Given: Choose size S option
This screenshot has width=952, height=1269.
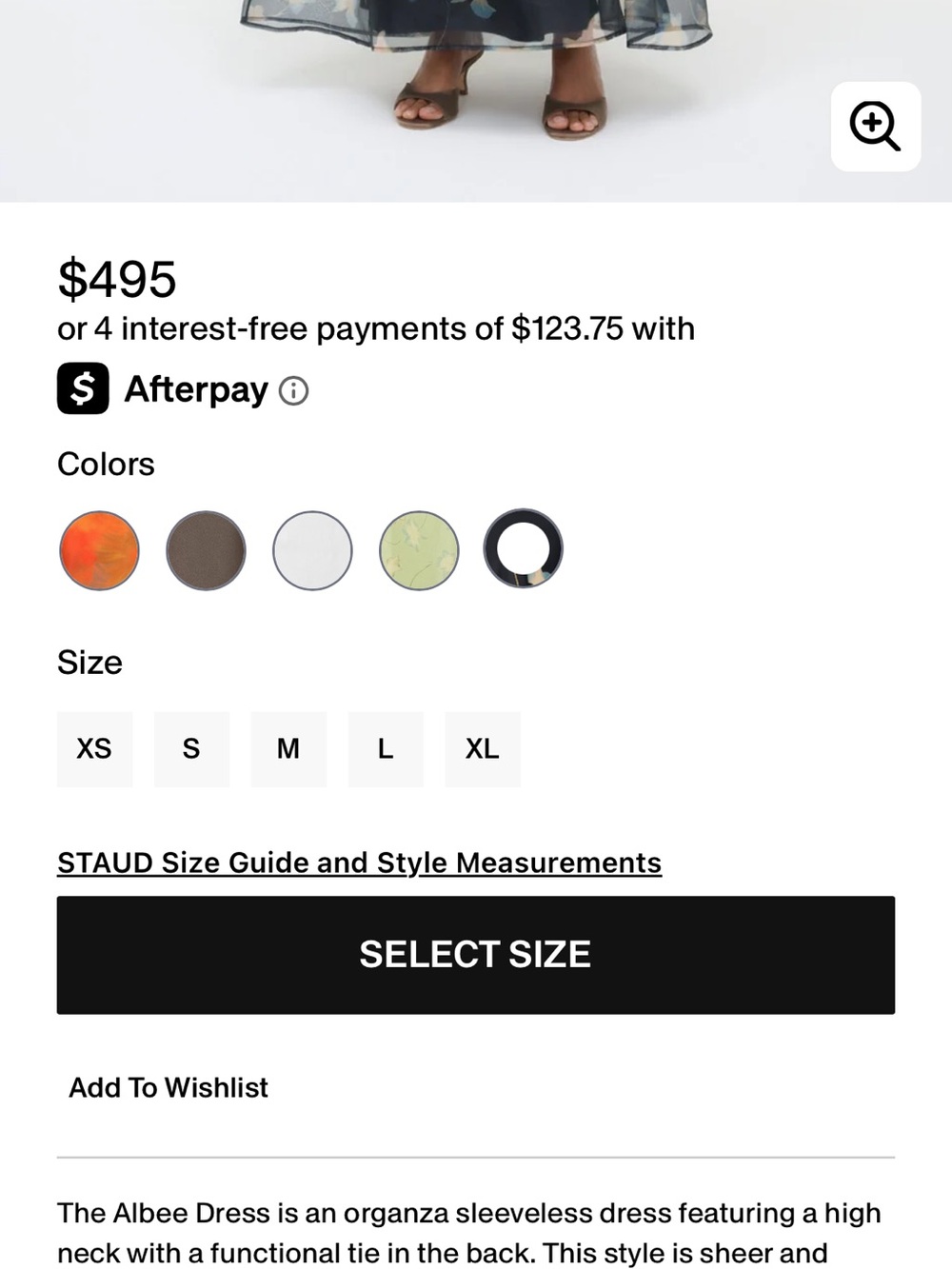Looking at the screenshot, I should (x=191, y=749).
